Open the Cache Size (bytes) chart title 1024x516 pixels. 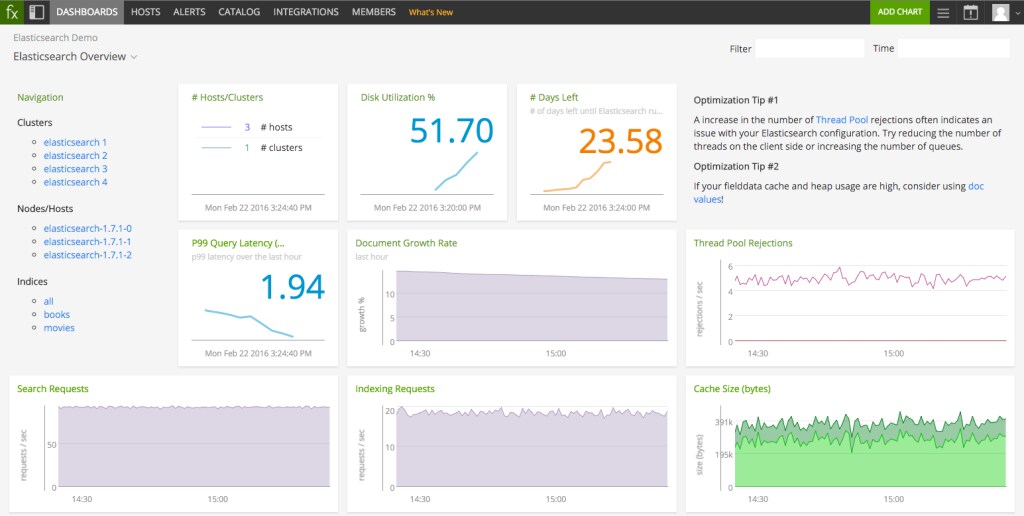(732, 389)
